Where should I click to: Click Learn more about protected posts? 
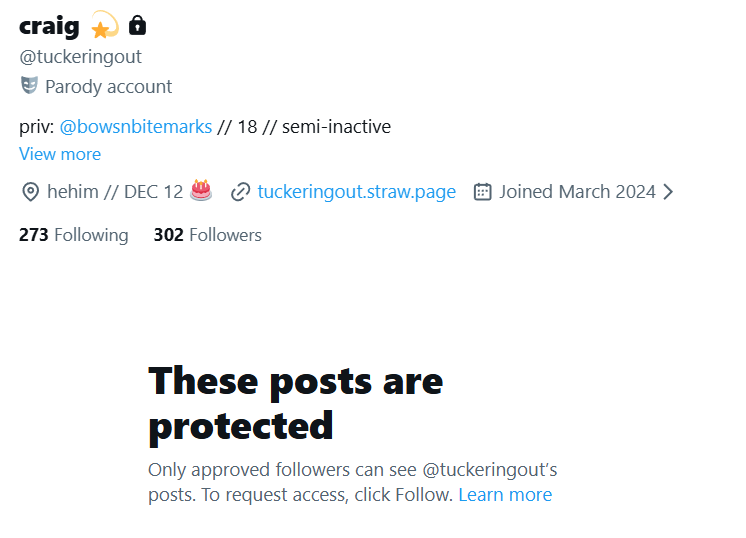[x=505, y=495]
